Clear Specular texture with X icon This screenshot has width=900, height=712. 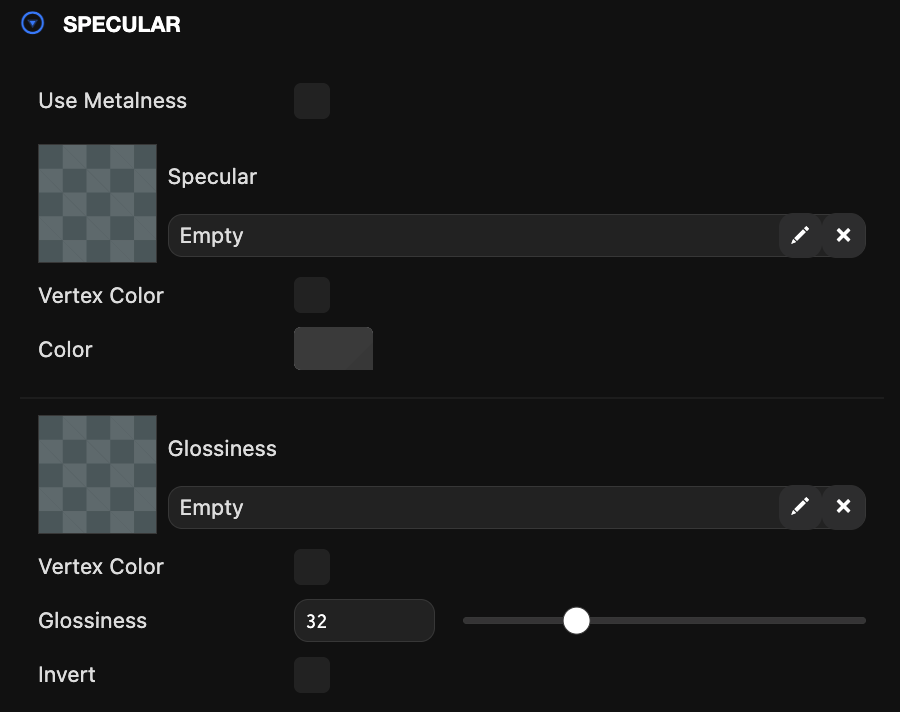(x=844, y=235)
